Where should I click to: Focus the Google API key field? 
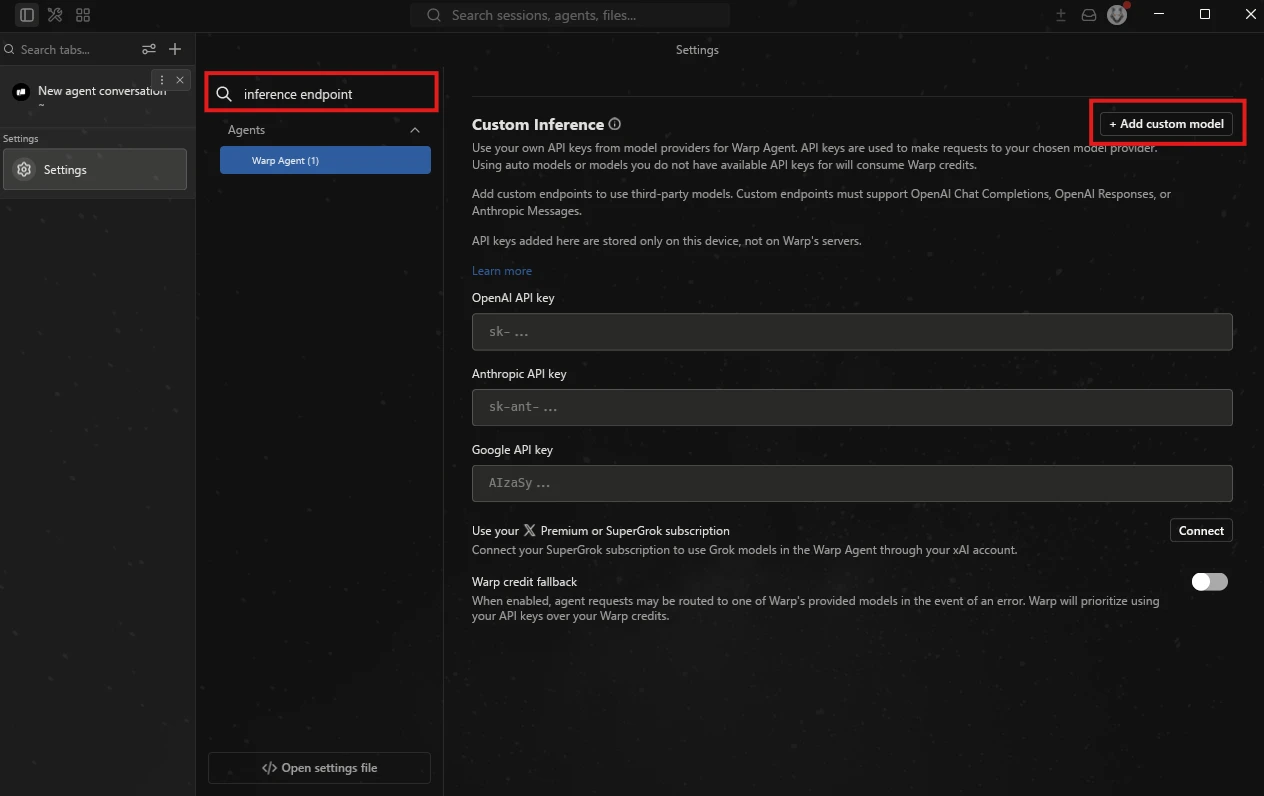[852, 484]
